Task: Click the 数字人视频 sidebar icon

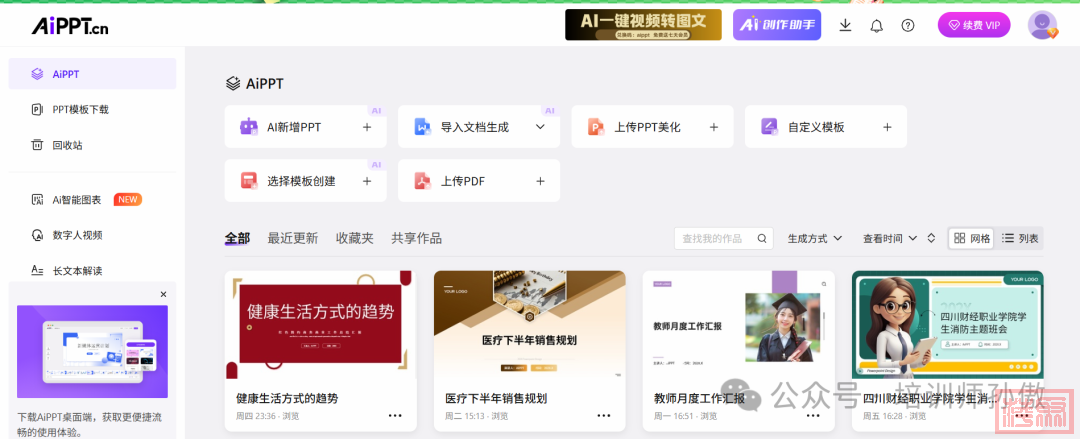Action: click(x=37, y=235)
